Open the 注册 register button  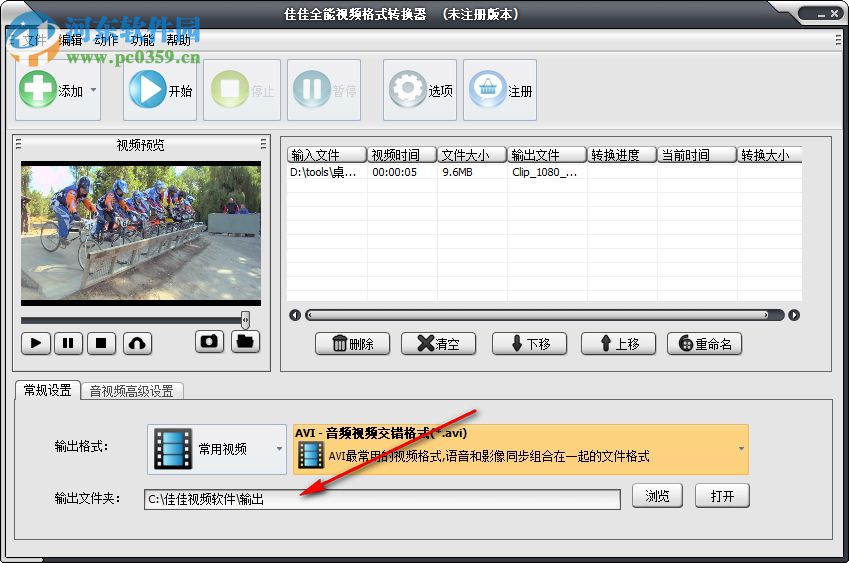(x=500, y=90)
